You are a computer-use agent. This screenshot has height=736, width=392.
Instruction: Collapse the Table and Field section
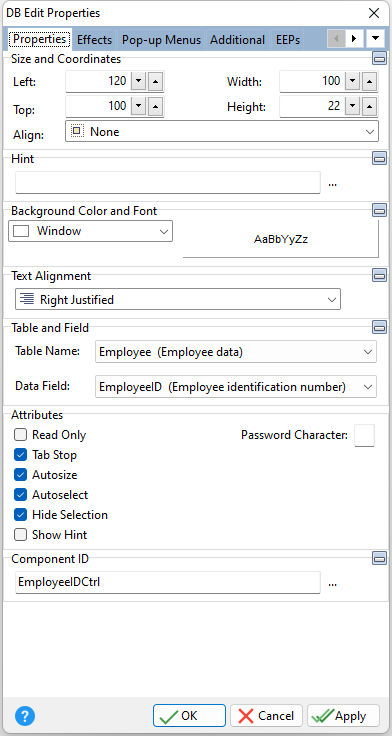(379, 327)
